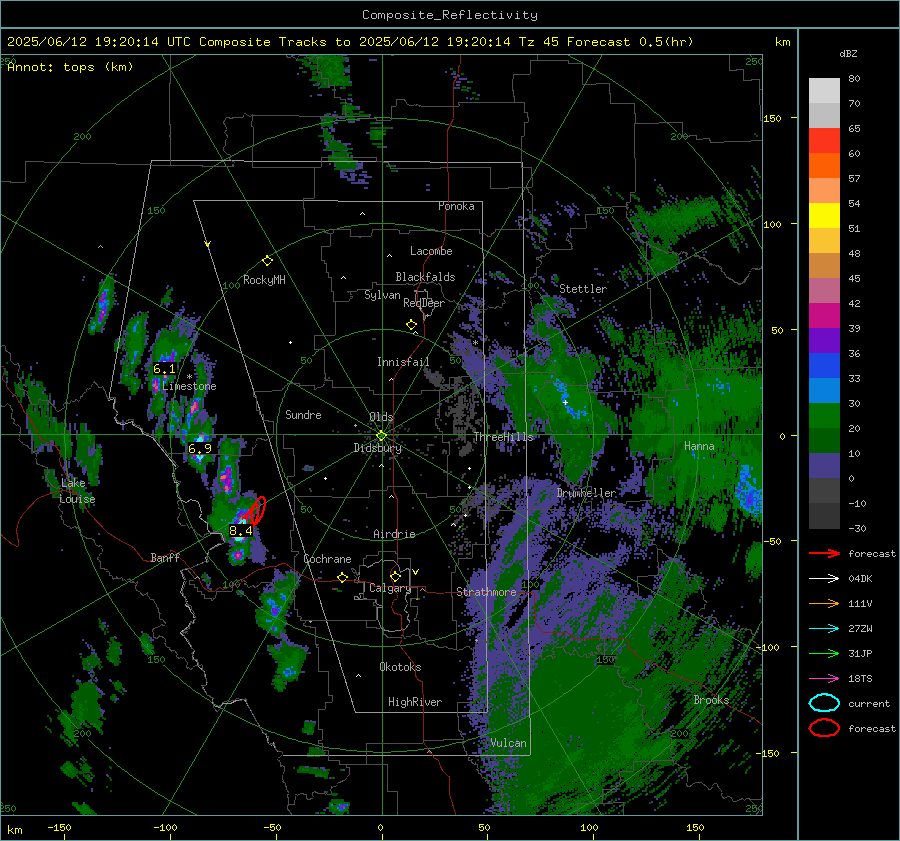
Task: Click the red forecast arrow in legend
Action: 824,553
